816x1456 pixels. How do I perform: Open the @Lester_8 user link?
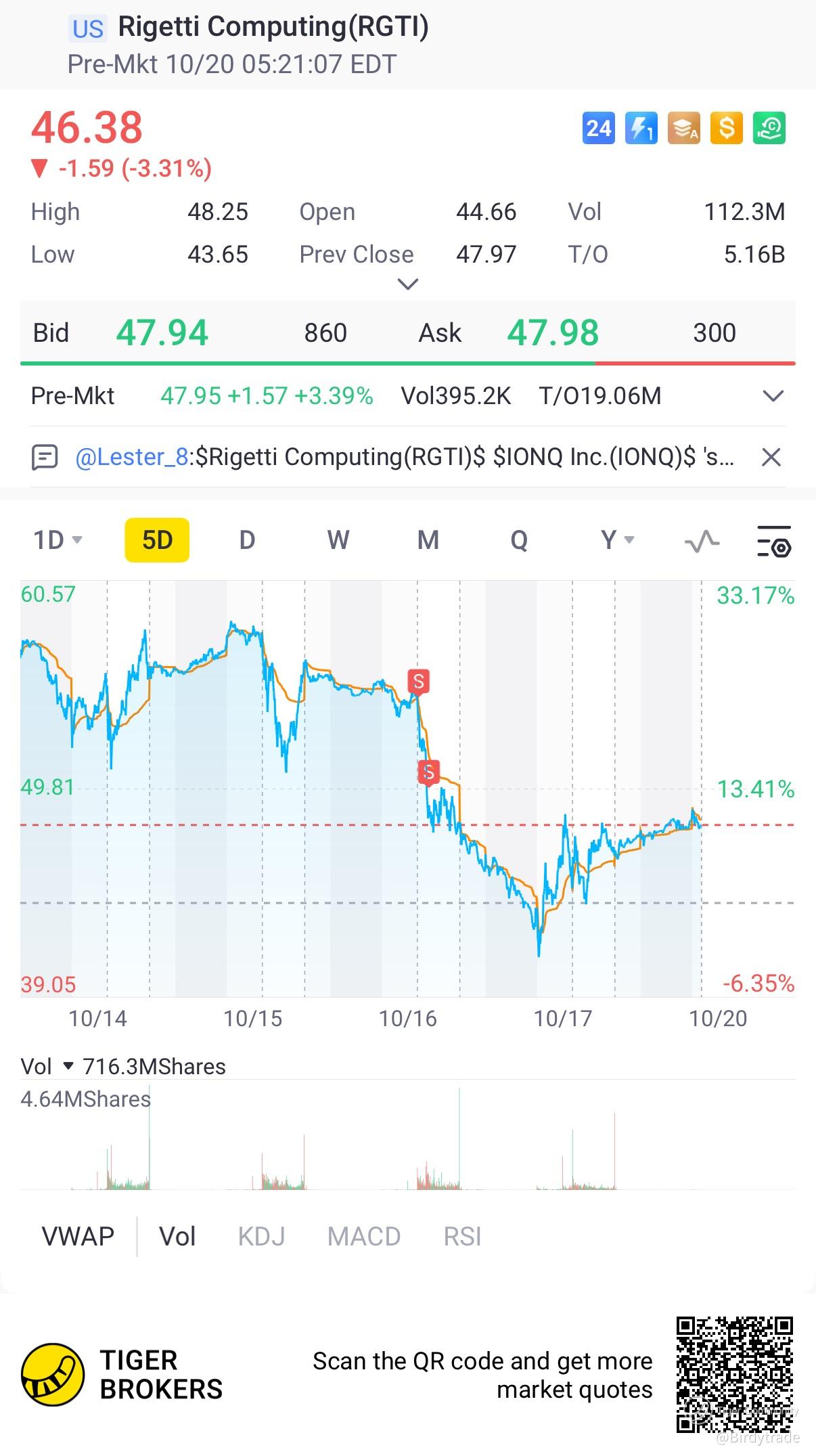[x=132, y=458]
